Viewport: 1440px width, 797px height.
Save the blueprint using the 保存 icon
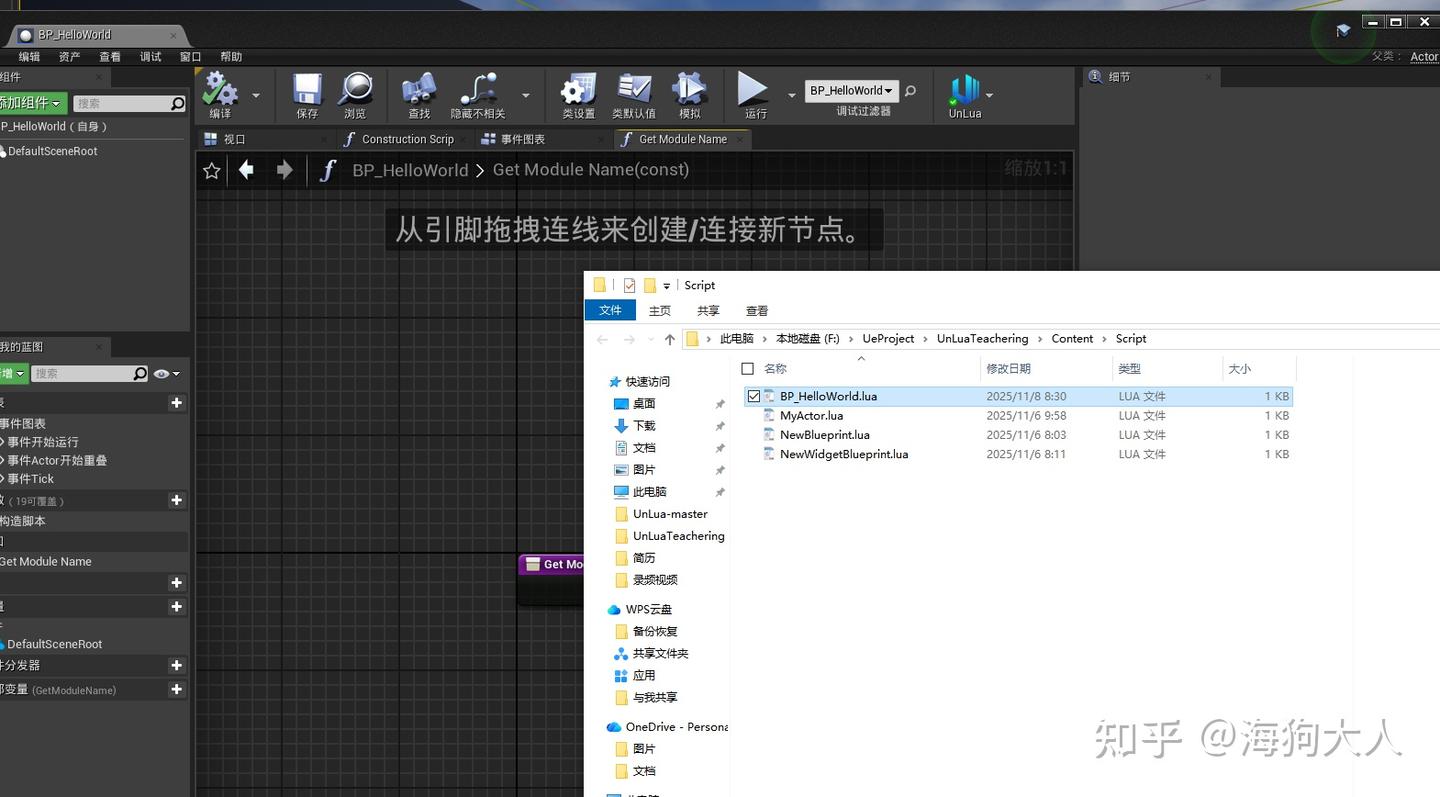coord(307,90)
